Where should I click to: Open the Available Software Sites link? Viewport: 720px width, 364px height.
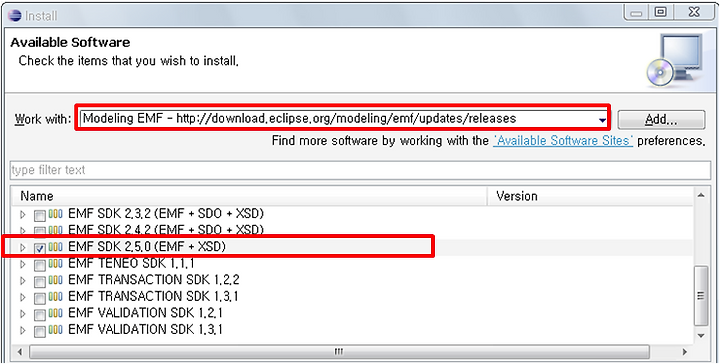pos(563,140)
